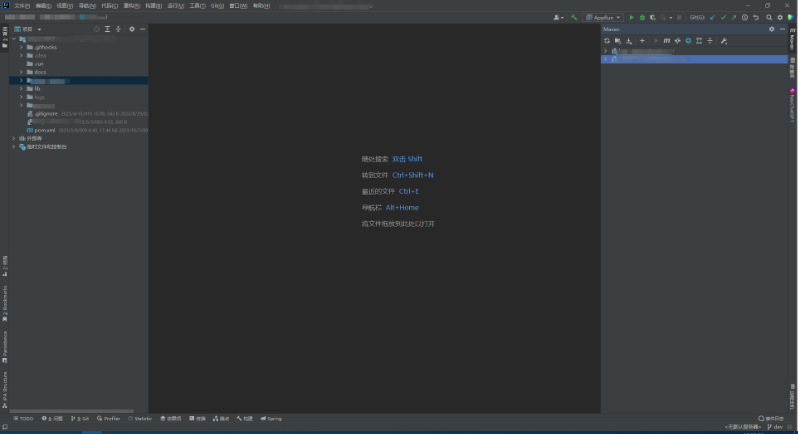
Task: Open Maven panel options gear
Action: (x=772, y=29)
